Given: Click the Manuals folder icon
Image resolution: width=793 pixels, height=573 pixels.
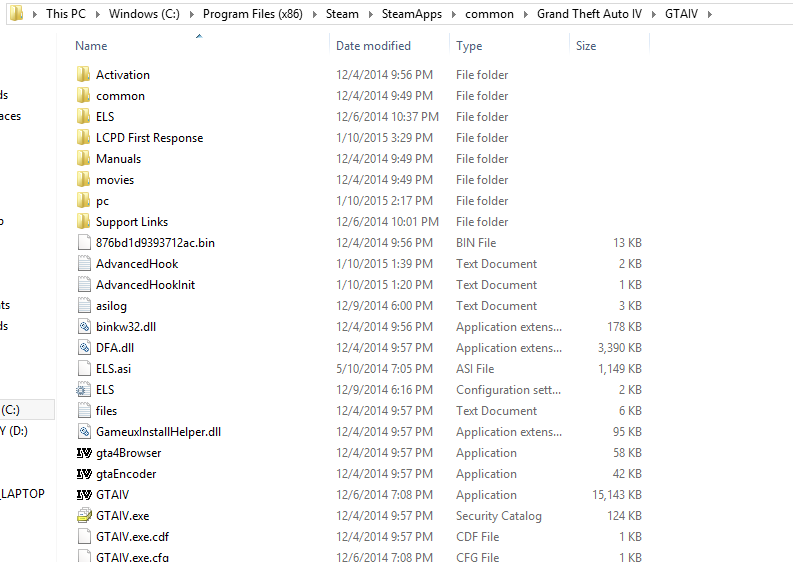Looking at the screenshot, I should (x=84, y=158).
